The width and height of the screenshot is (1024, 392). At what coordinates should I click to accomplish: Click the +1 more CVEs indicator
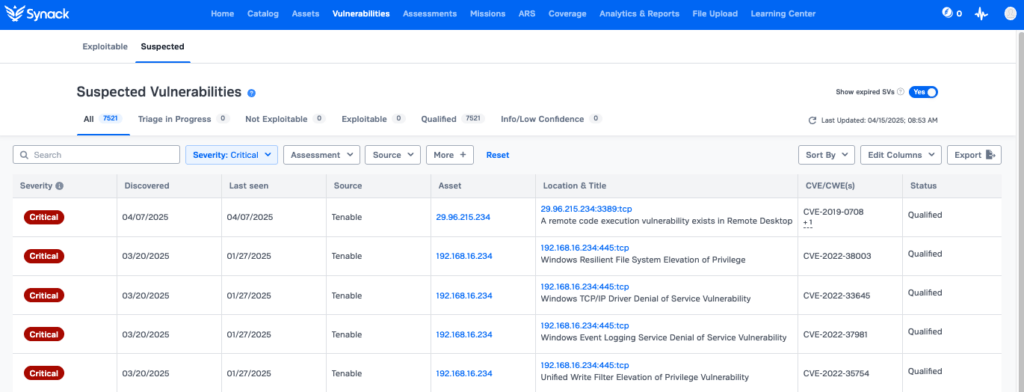pyautogui.click(x=808, y=223)
